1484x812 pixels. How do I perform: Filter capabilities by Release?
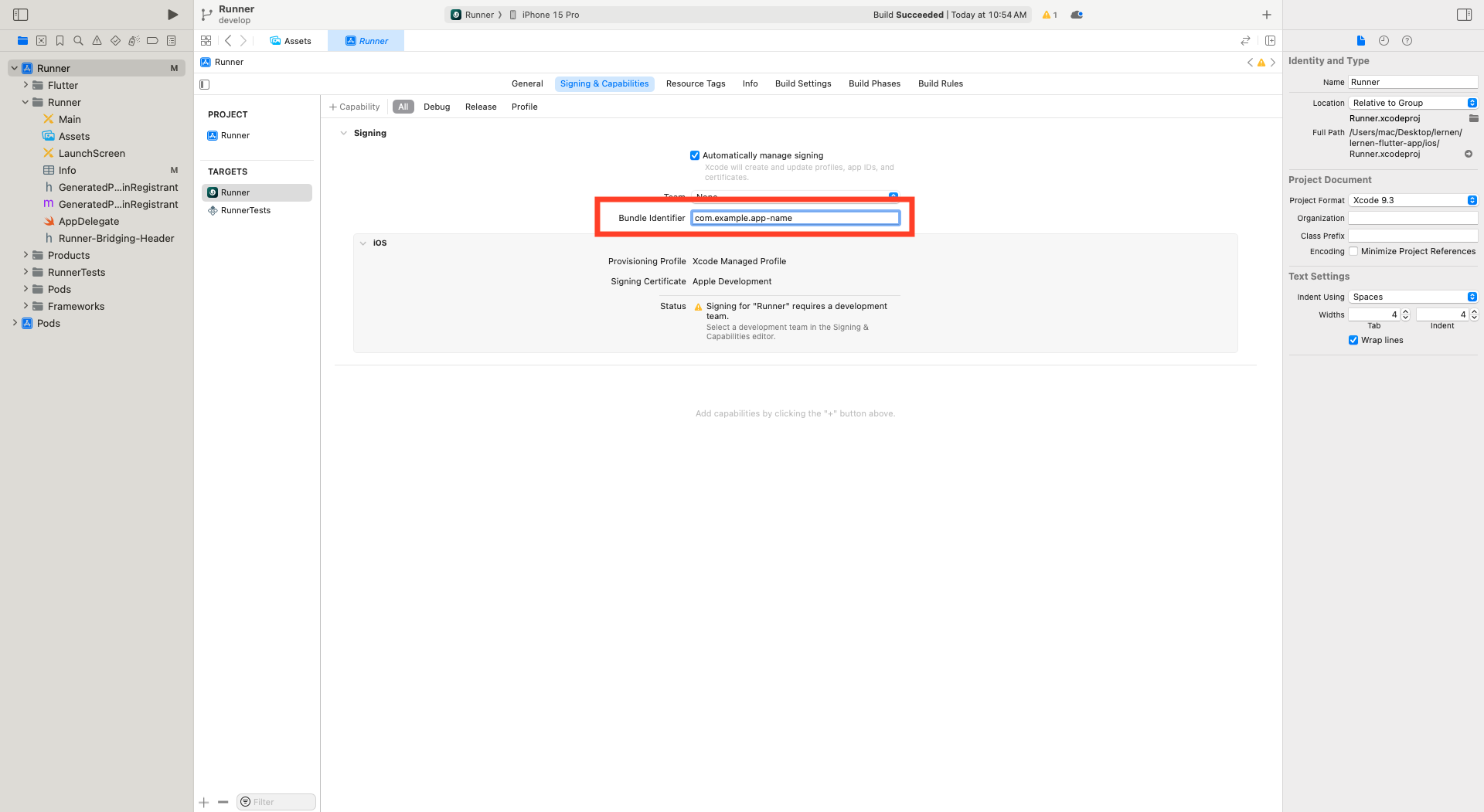tap(481, 107)
